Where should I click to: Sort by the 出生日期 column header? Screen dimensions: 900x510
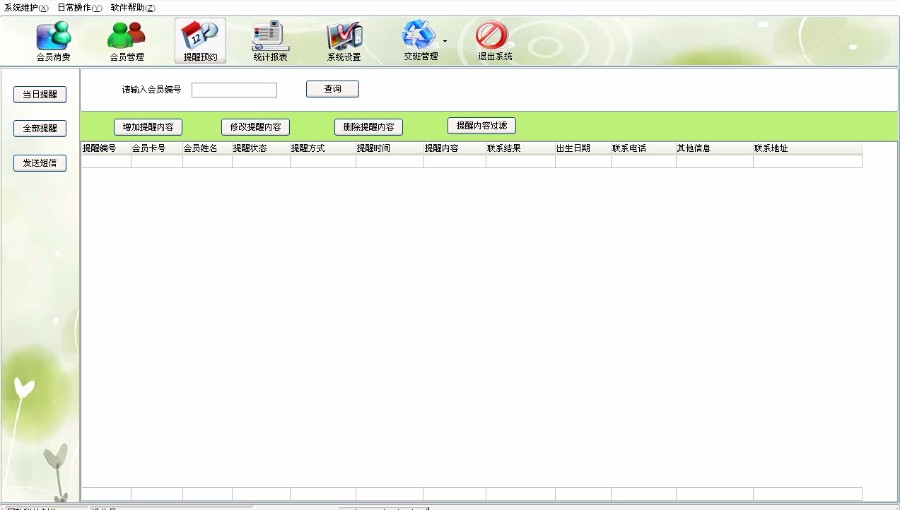point(583,148)
